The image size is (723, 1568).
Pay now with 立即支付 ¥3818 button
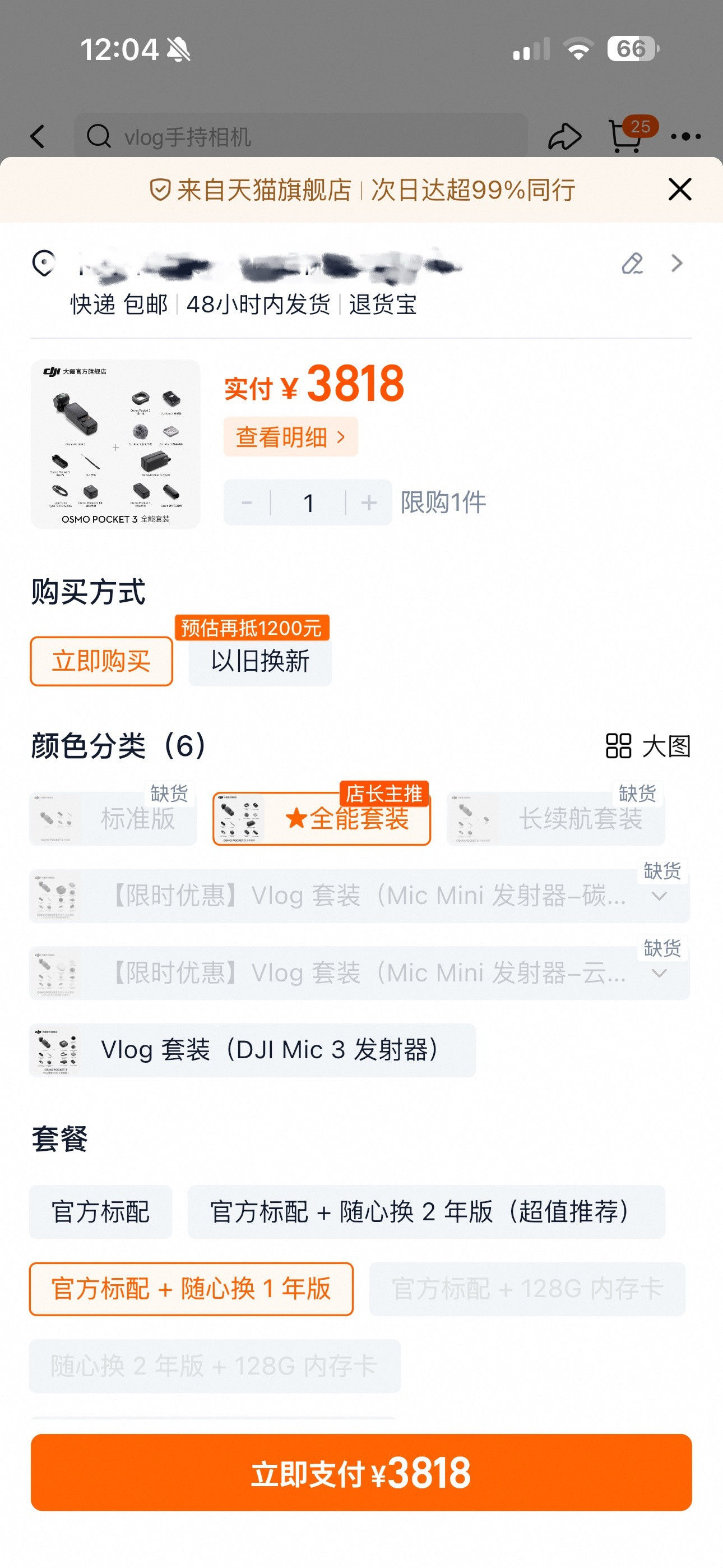pos(361,1472)
